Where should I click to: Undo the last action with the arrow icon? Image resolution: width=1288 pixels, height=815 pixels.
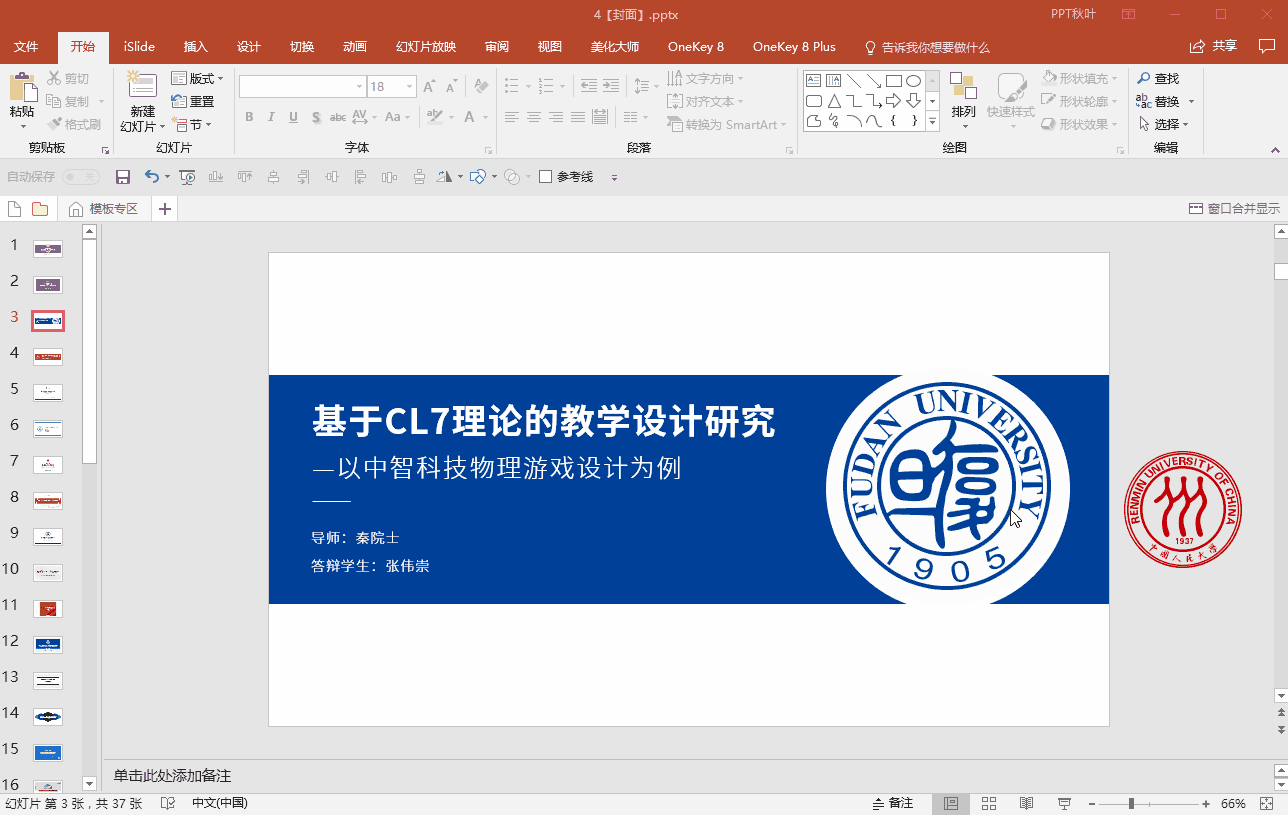click(151, 177)
